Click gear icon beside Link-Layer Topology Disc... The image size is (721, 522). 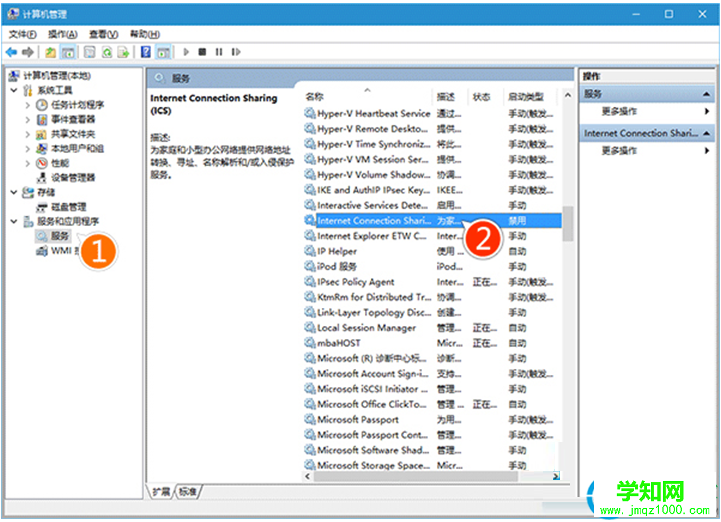click(x=309, y=312)
